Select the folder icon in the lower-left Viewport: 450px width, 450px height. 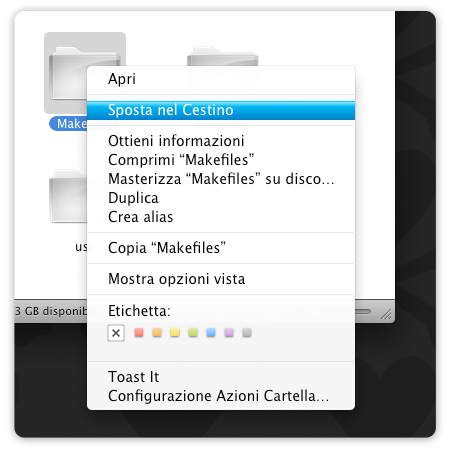(x=68, y=196)
